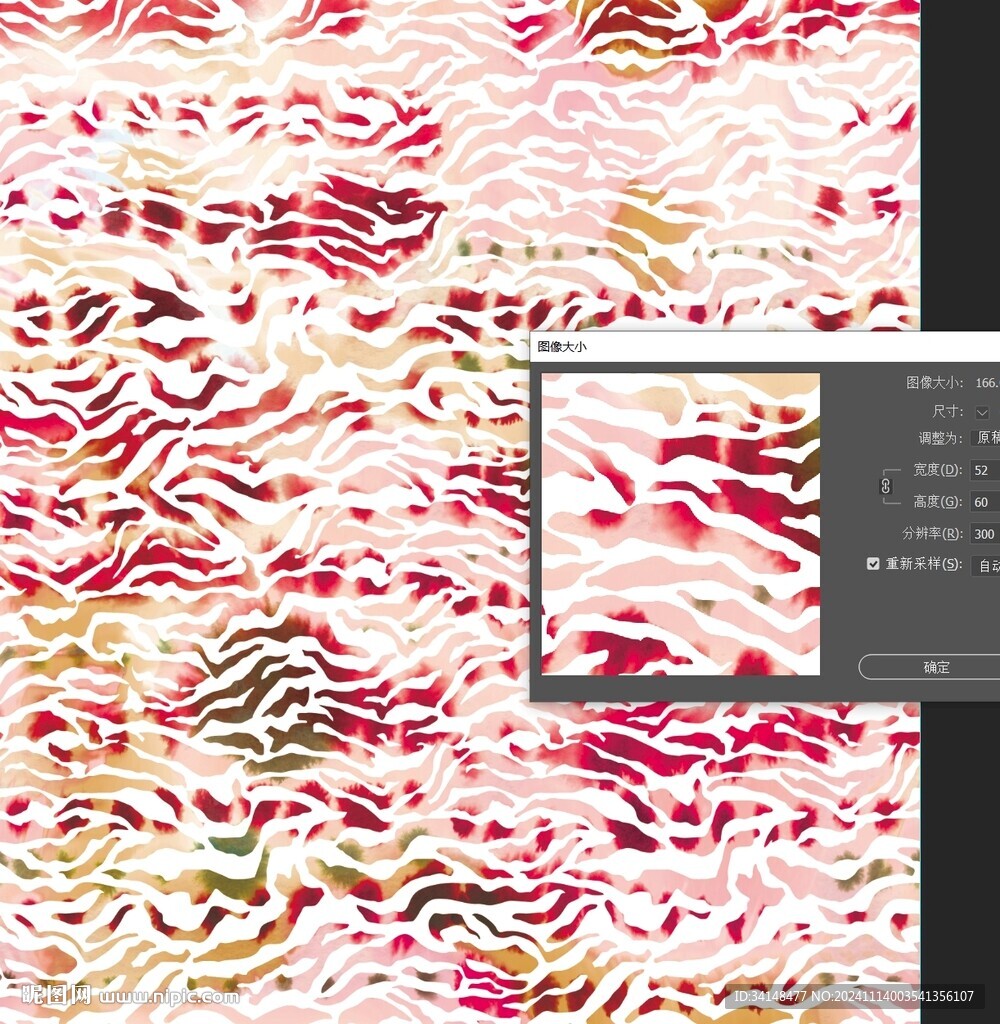This screenshot has height=1024, width=1000.
Task: Open the 尺寸 units dropdown arrow
Action: coord(982,412)
